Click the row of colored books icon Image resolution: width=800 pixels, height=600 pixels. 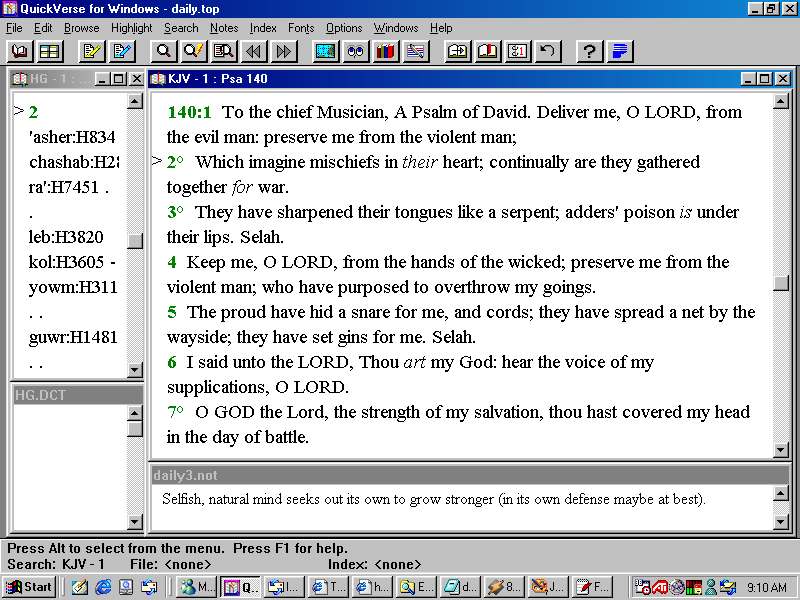(386, 51)
